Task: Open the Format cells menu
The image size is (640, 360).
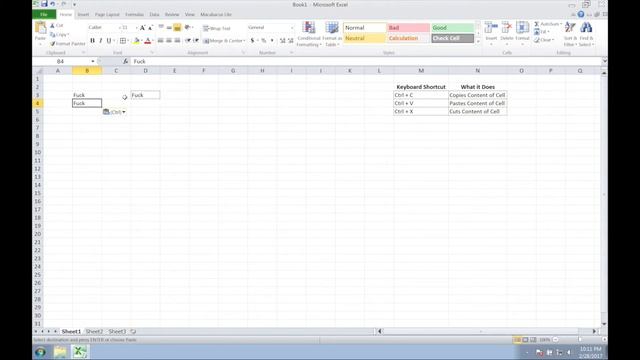Action: (x=522, y=32)
